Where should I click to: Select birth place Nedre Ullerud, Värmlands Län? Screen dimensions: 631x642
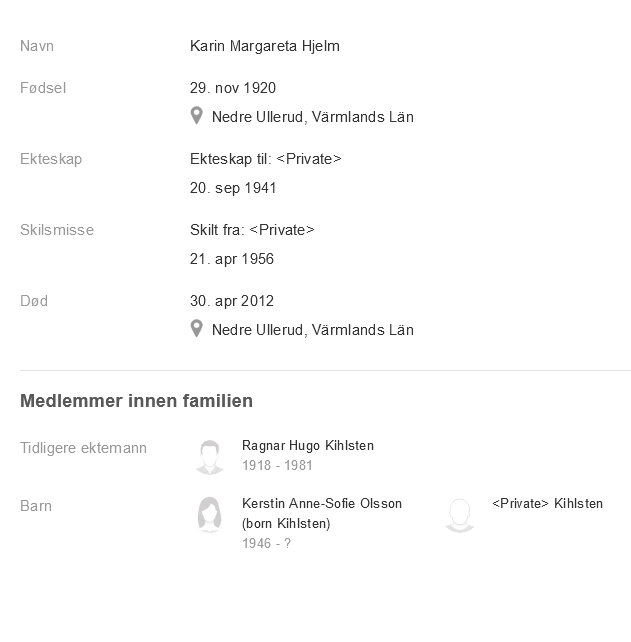click(312, 117)
